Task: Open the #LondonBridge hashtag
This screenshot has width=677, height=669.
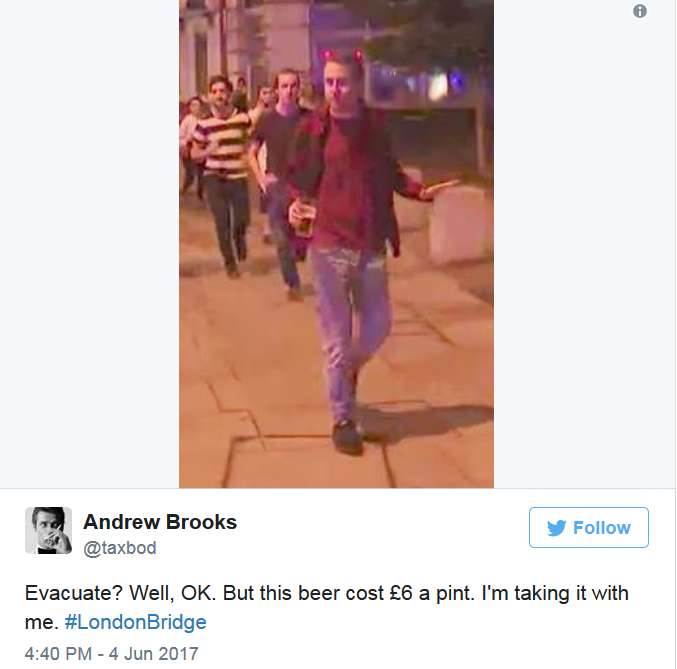Action: [x=135, y=622]
